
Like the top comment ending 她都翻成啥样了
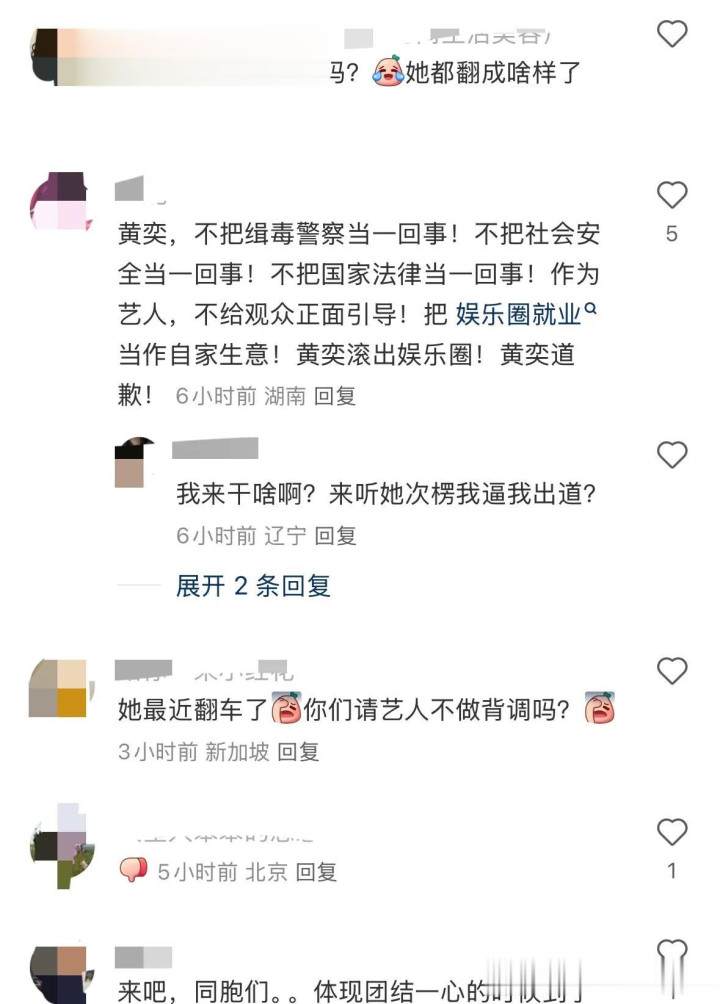[x=672, y=33]
